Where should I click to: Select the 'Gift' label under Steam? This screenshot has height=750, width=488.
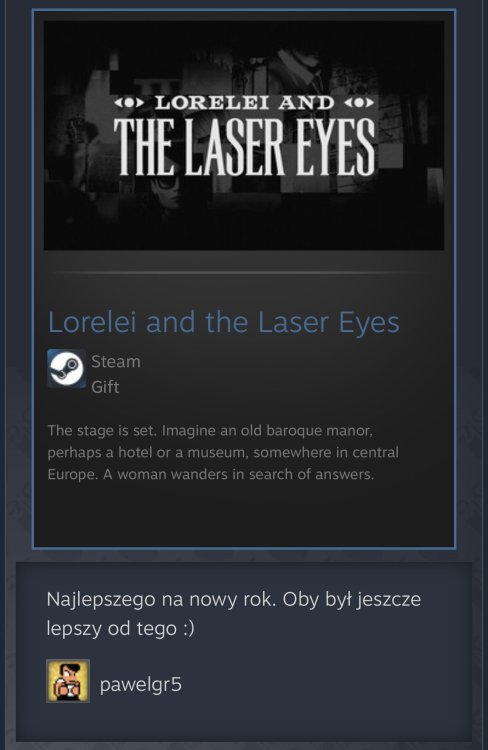[x=105, y=387]
